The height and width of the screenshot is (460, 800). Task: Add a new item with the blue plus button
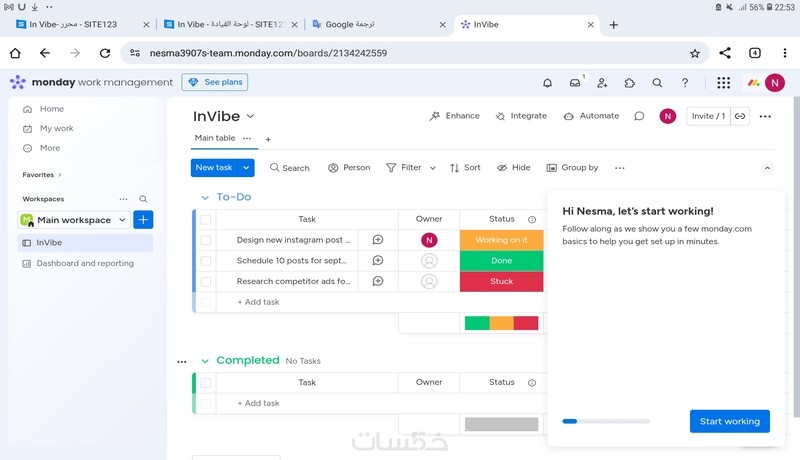[x=143, y=220]
